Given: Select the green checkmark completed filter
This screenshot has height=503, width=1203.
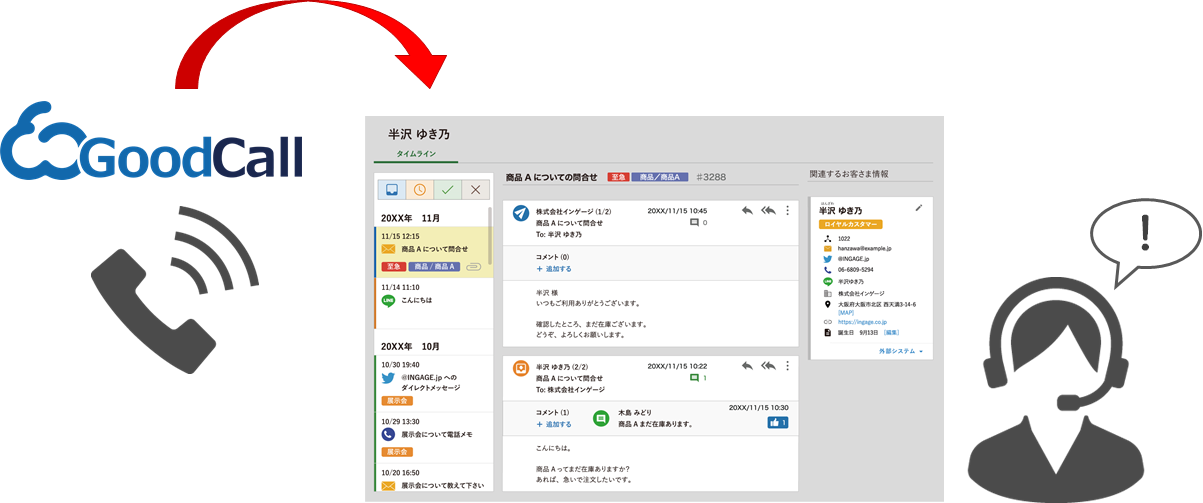Looking at the screenshot, I should point(448,190).
